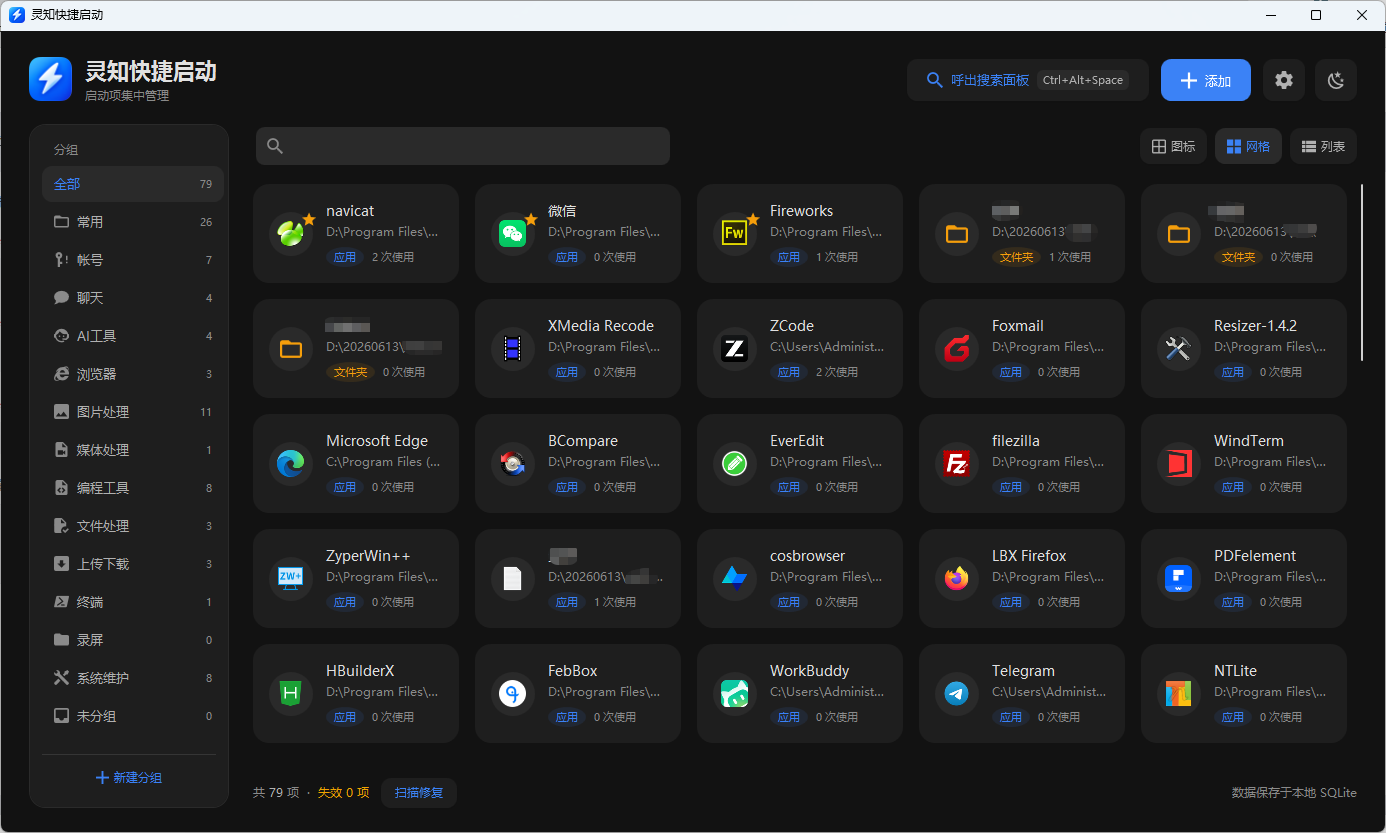Click the Fireworks Fw icon
Image resolution: width=1386 pixels, height=833 pixels.
(x=735, y=234)
